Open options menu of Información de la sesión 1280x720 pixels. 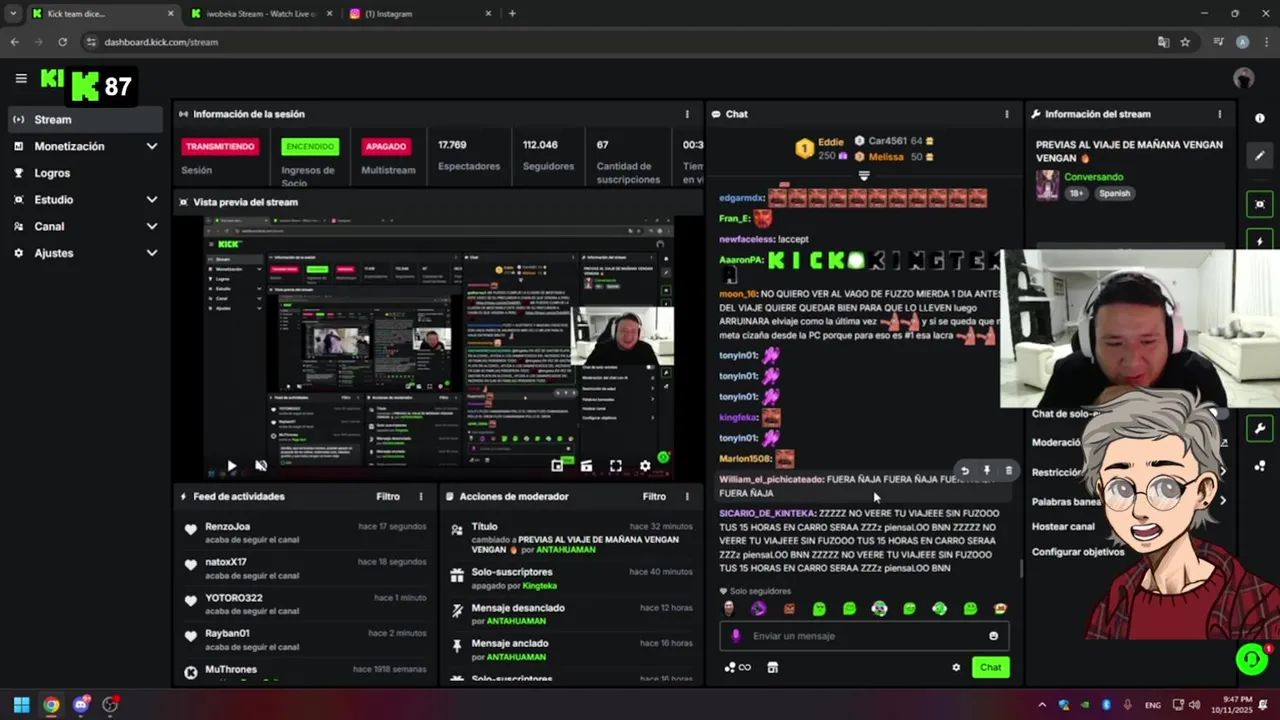tap(687, 114)
